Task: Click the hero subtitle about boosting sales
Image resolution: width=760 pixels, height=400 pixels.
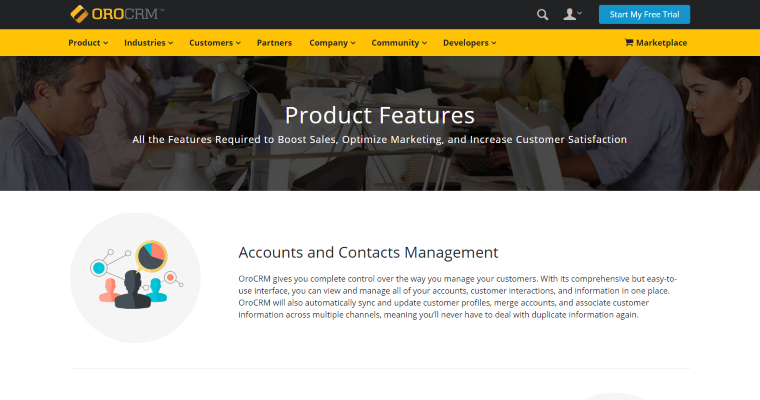Action: click(380, 140)
